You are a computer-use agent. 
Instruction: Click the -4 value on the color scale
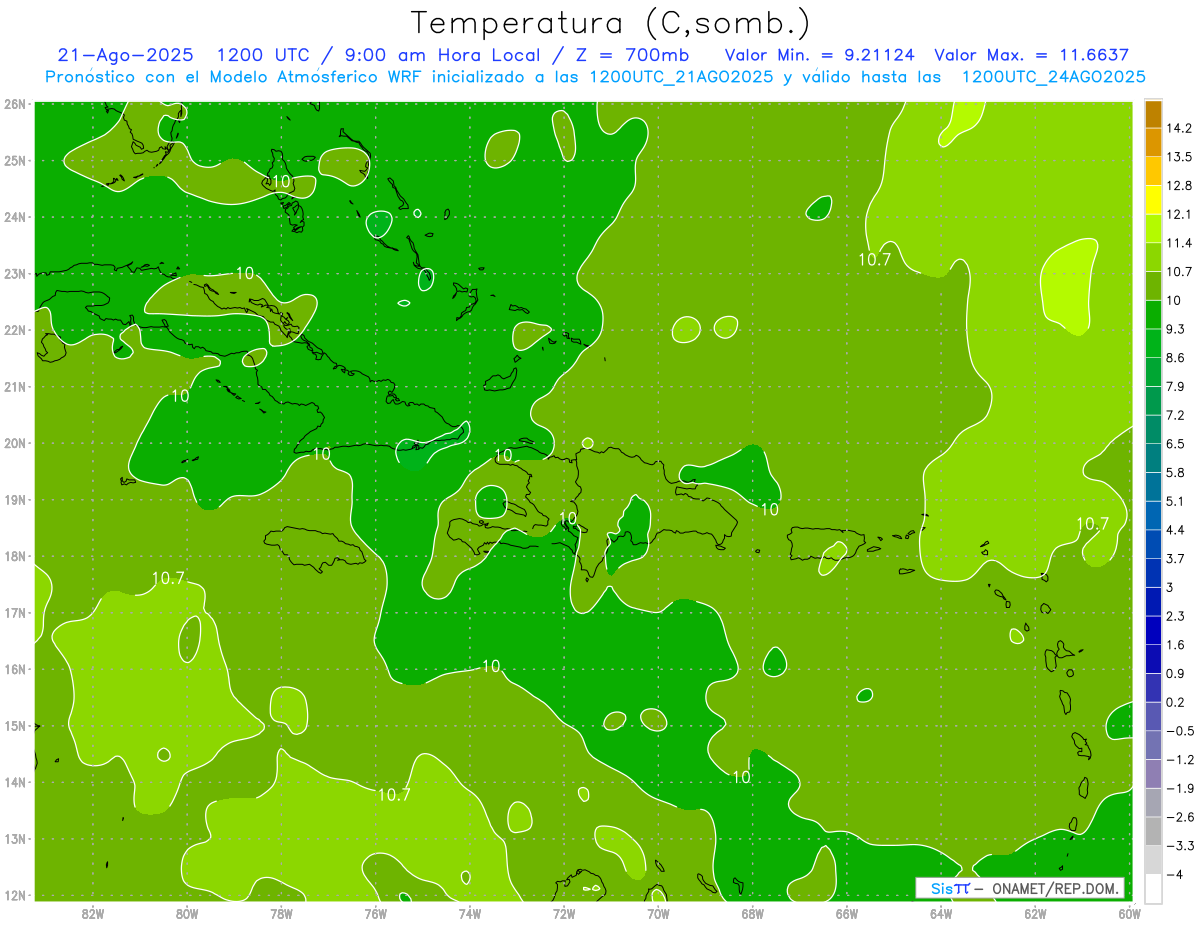[x=1174, y=875]
